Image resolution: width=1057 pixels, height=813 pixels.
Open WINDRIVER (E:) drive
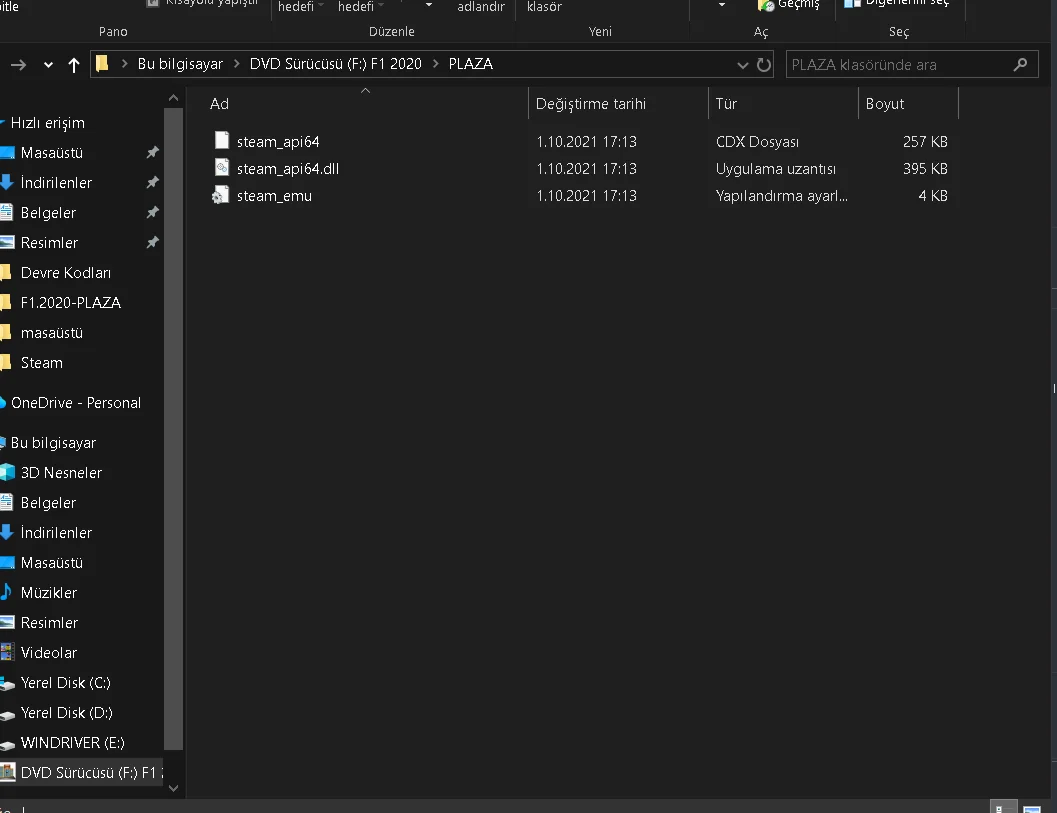[72, 743]
